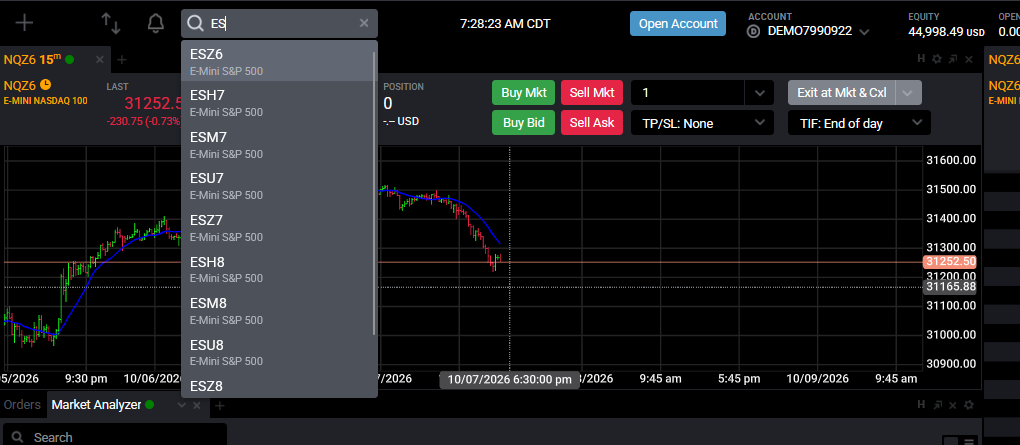Click the 7:28:23 AM CDT clock
The height and width of the screenshot is (445, 1020).
(x=504, y=23)
